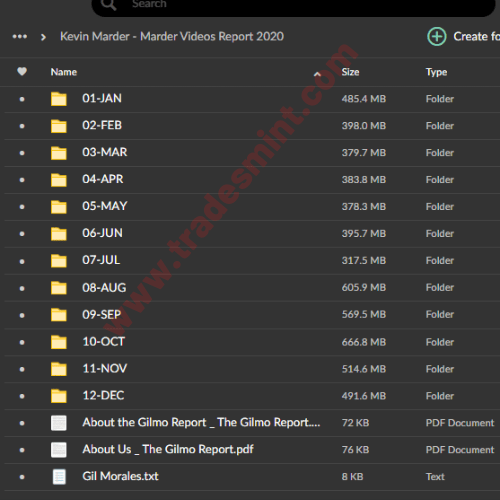
Task: Click the About the Gilmo Report PDF icon
Action: pos(59,423)
